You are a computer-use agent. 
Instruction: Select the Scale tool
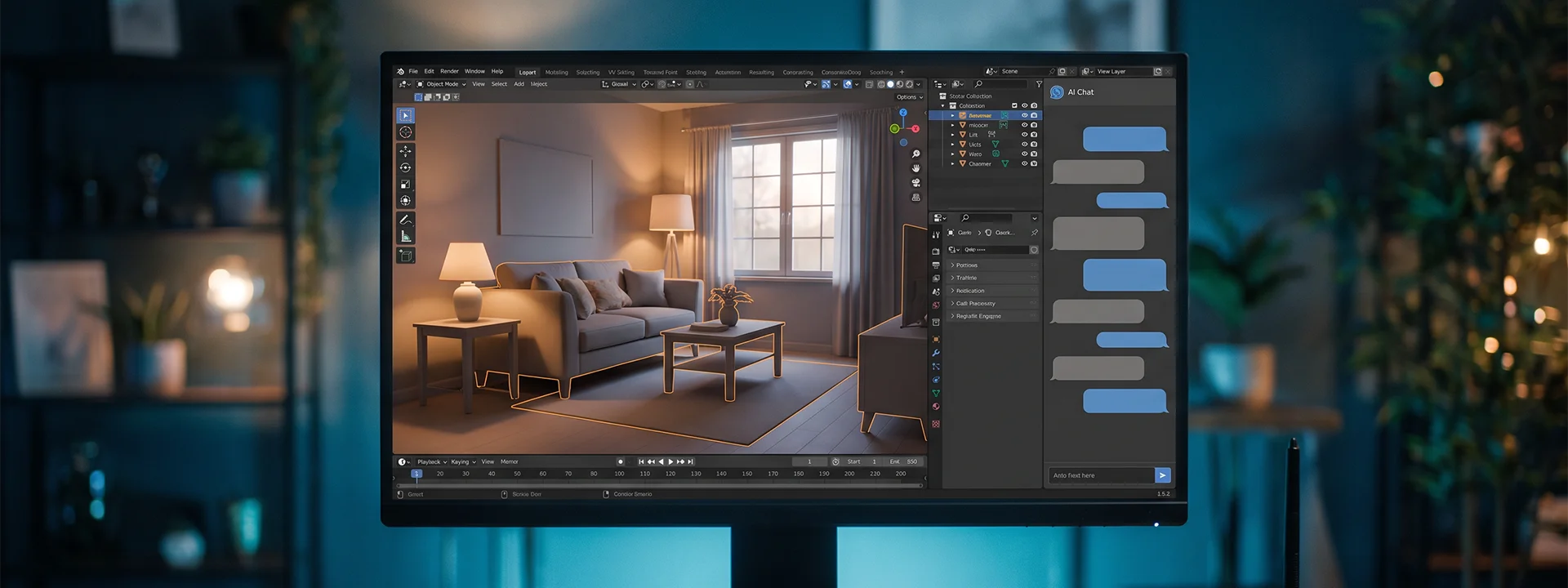point(405,185)
